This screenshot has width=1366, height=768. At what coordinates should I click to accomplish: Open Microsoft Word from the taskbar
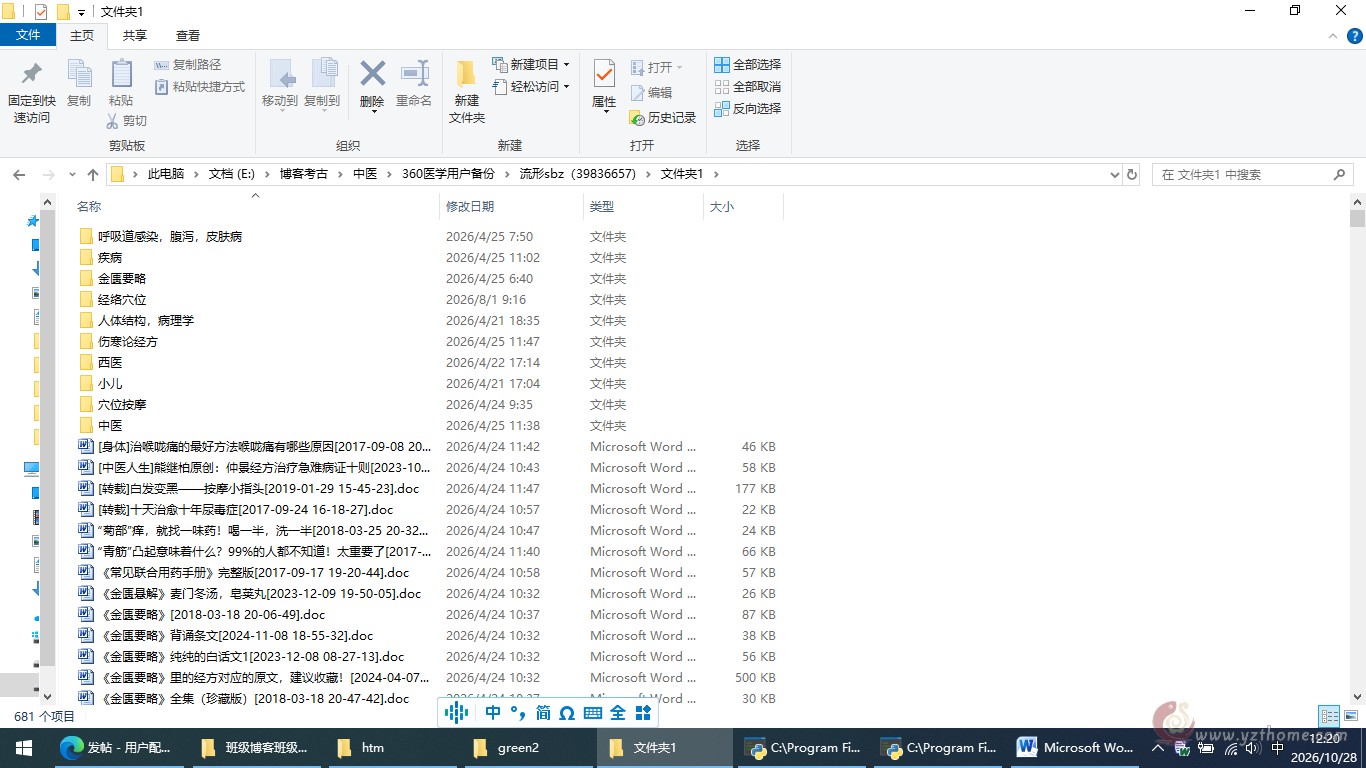(1077, 747)
